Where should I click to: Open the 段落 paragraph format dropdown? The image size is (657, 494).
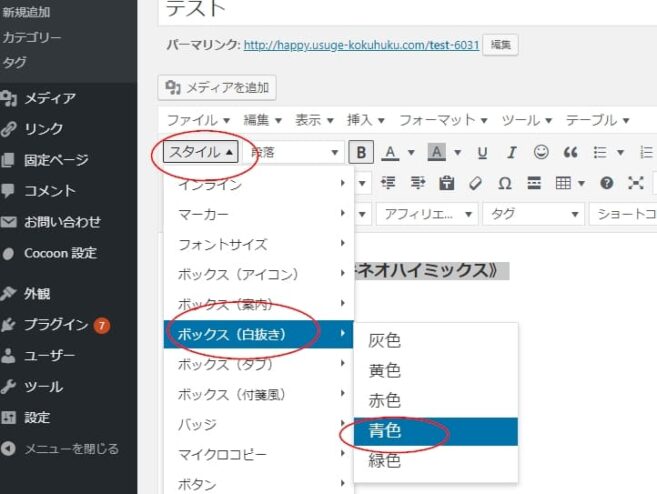point(294,152)
